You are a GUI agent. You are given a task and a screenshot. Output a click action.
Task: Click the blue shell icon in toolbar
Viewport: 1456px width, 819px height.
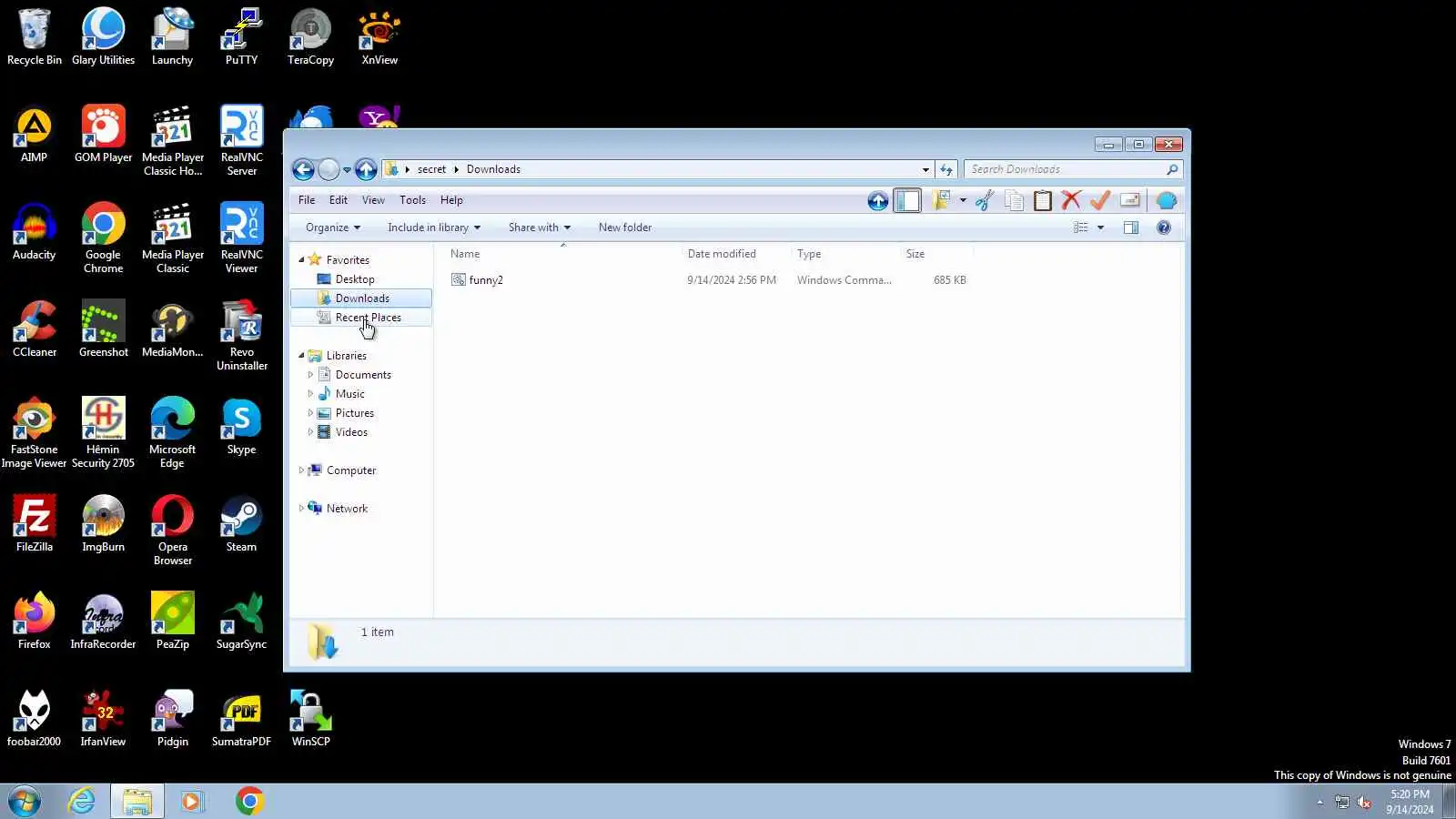pyautogui.click(x=1167, y=201)
